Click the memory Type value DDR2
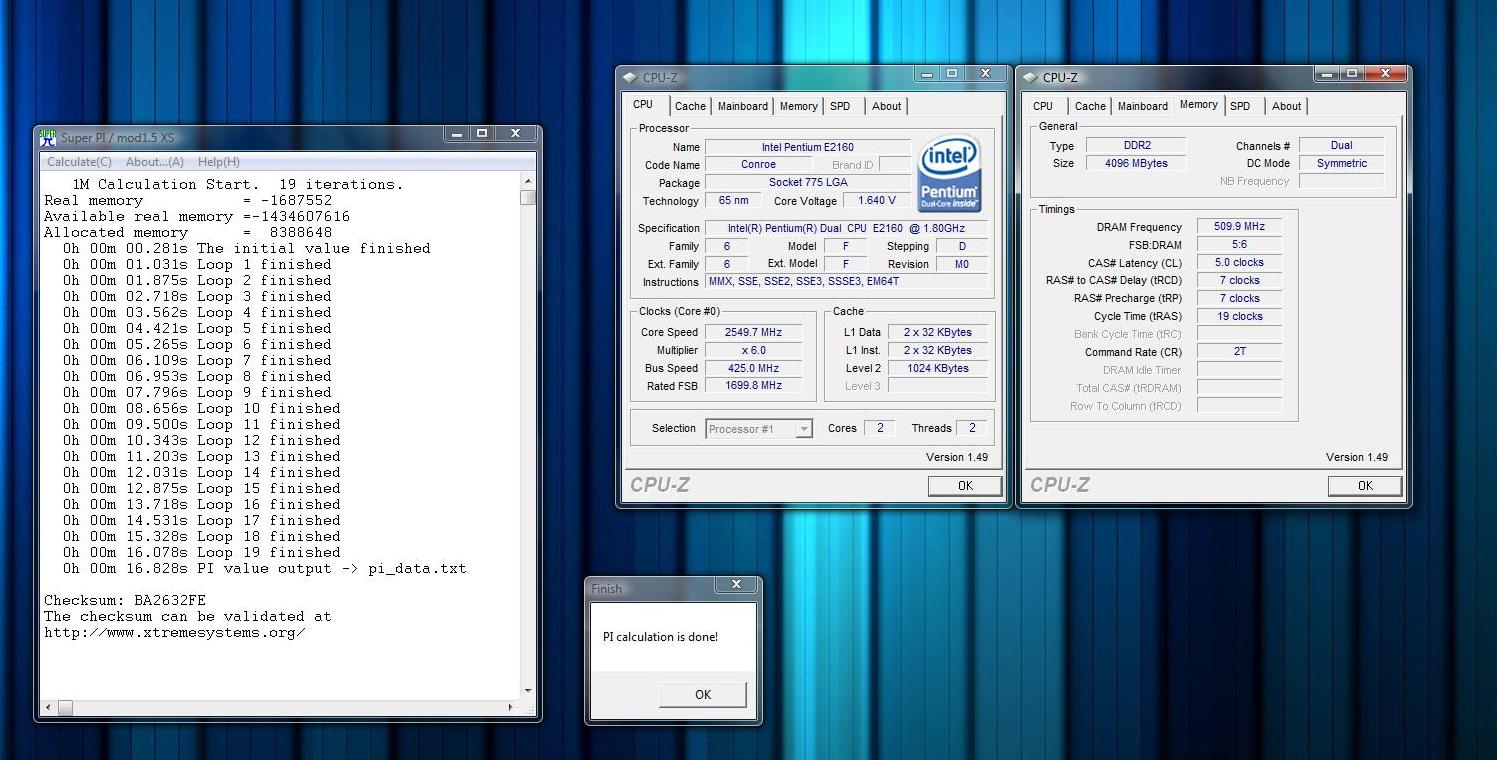This screenshot has width=1497, height=760. 1136,146
